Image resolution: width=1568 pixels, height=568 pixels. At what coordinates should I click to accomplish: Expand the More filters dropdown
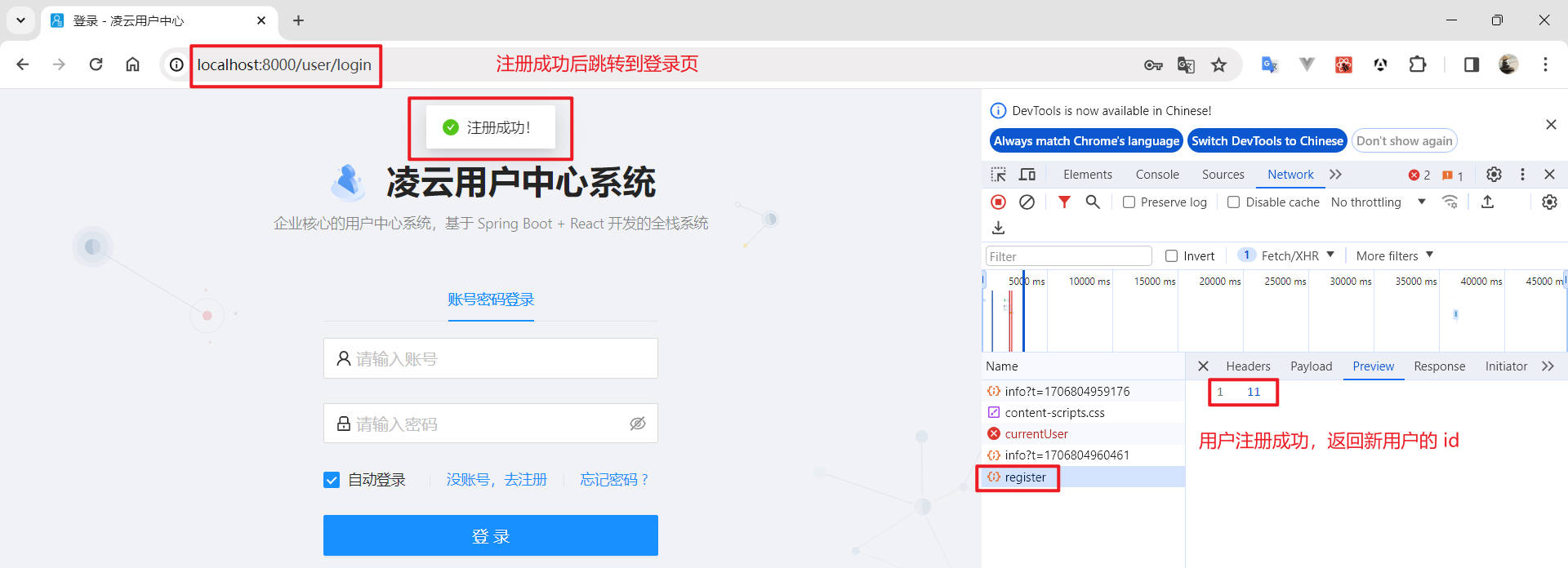tap(1394, 256)
